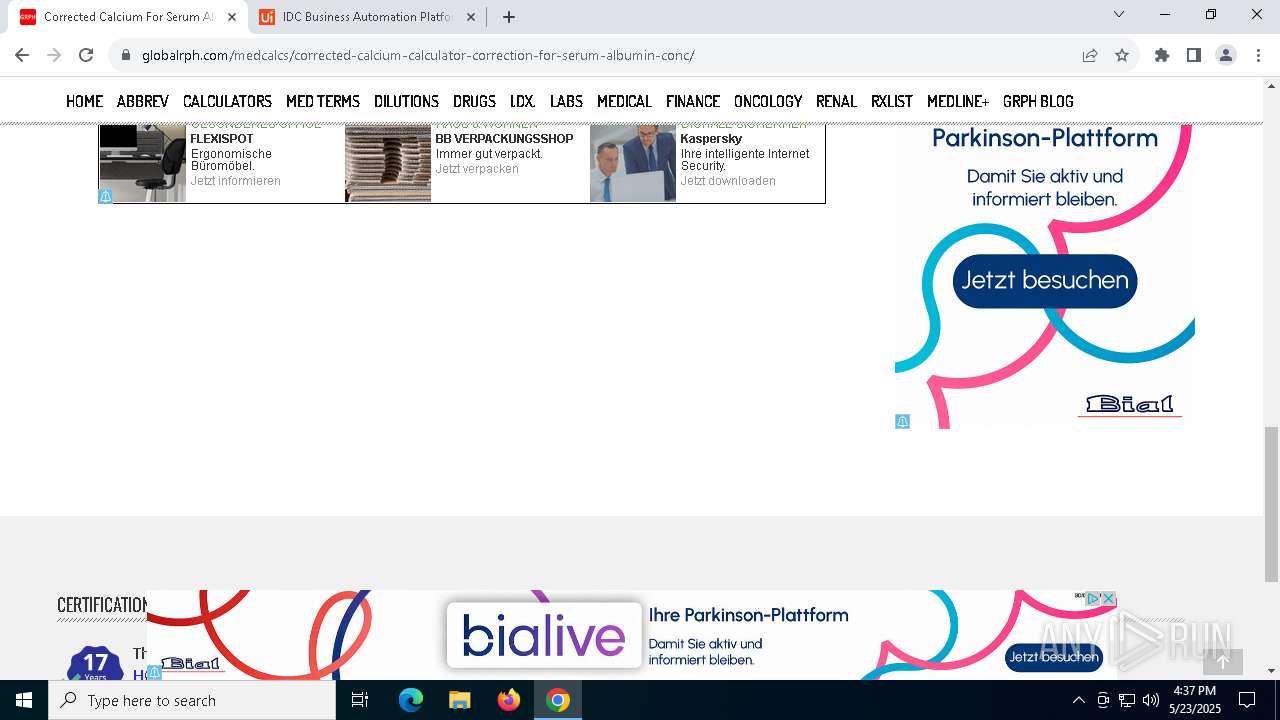Viewport: 1280px width, 720px height.
Task: Click the taskbar search box
Action: click(192, 700)
